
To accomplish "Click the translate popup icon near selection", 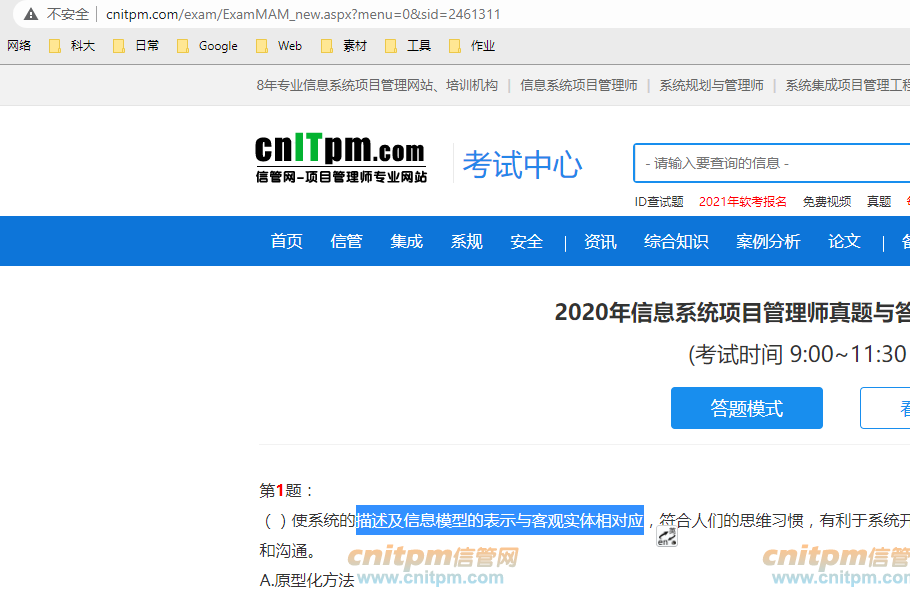I will [667, 537].
